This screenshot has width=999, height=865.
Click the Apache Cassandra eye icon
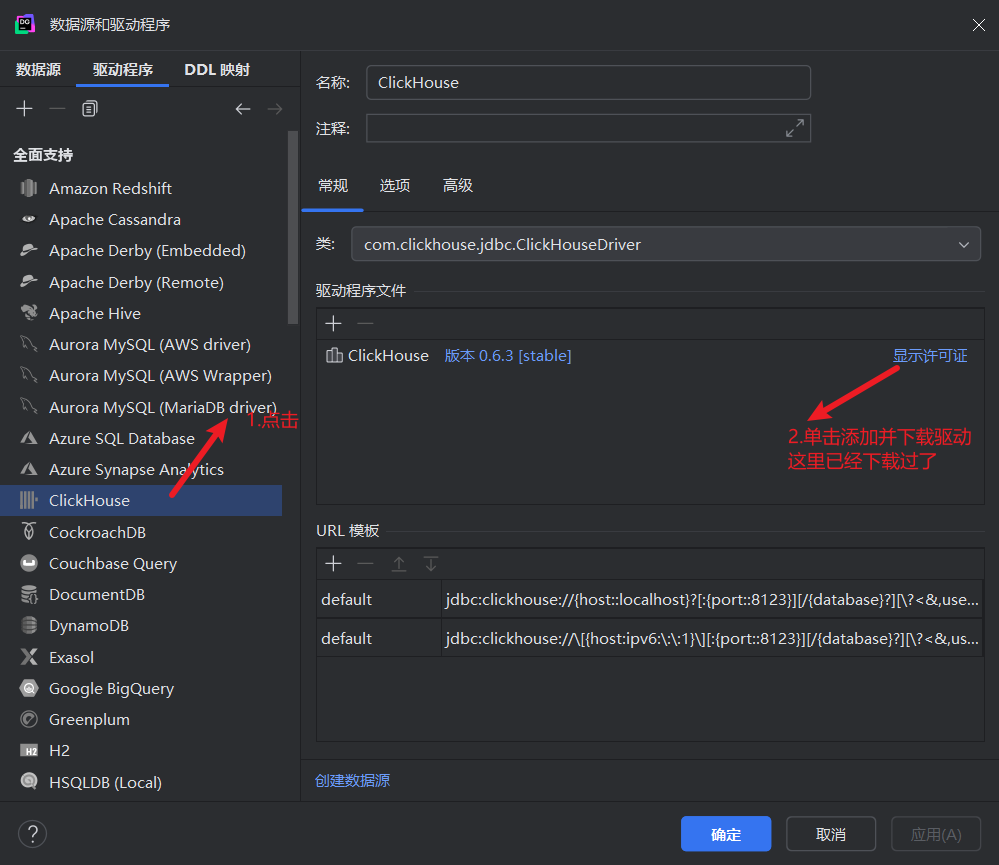click(x=29, y=219)
